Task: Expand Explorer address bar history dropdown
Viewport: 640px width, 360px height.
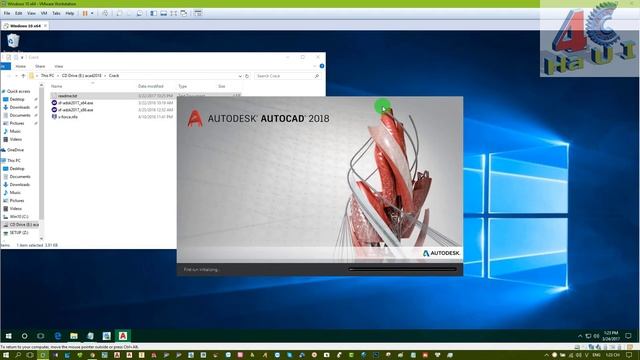Action: pos(240,76)
